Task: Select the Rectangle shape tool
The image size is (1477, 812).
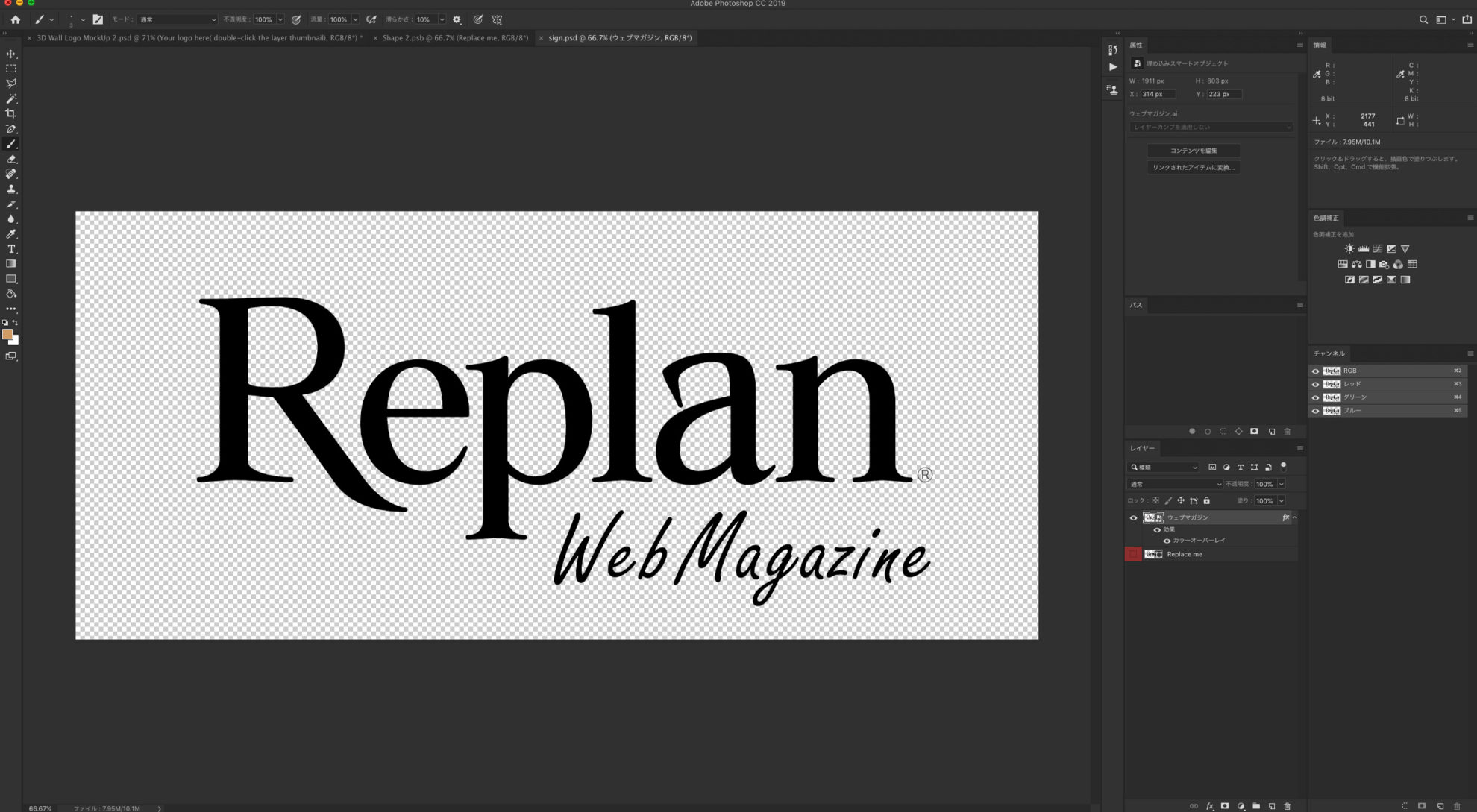Action: pos(11,279)
